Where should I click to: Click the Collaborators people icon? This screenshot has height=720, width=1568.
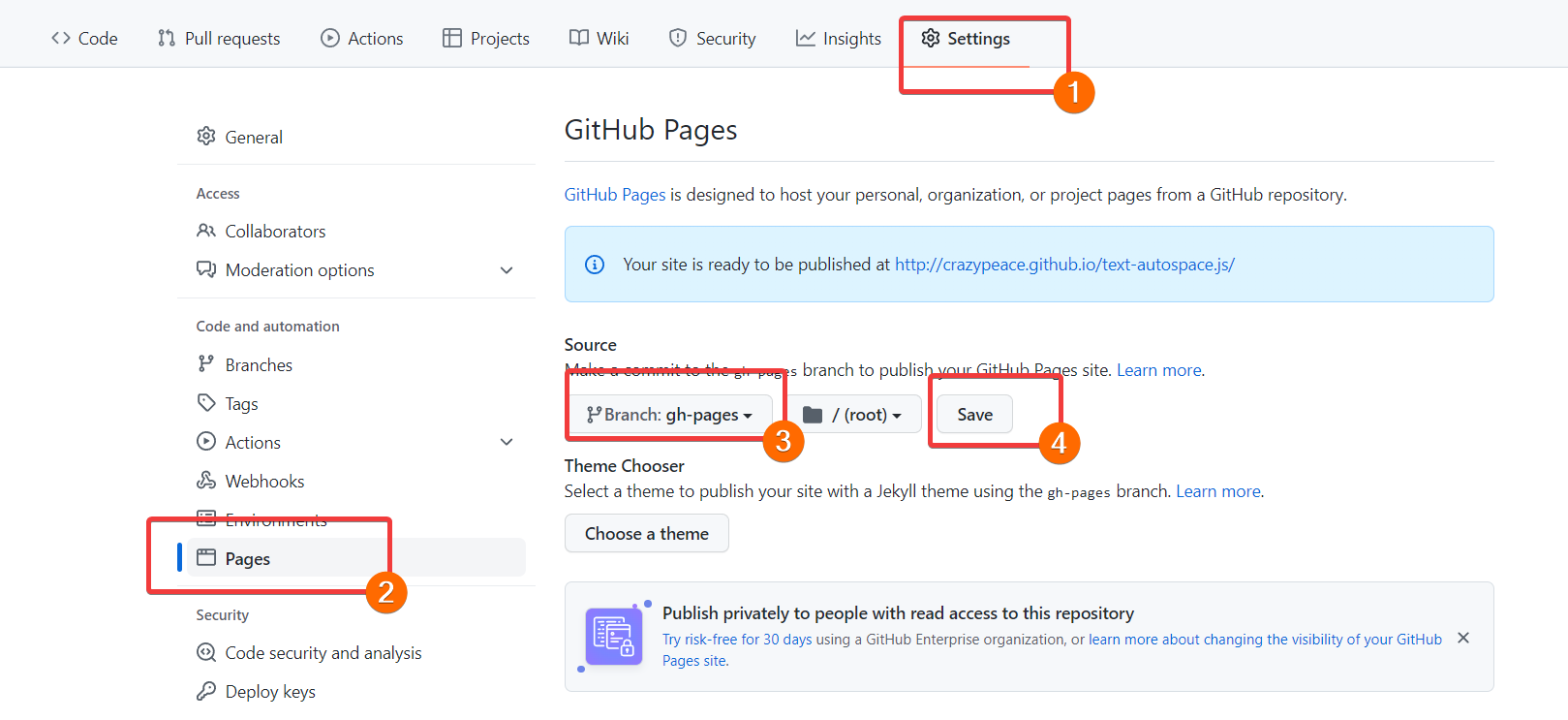[x=206, y=231]
